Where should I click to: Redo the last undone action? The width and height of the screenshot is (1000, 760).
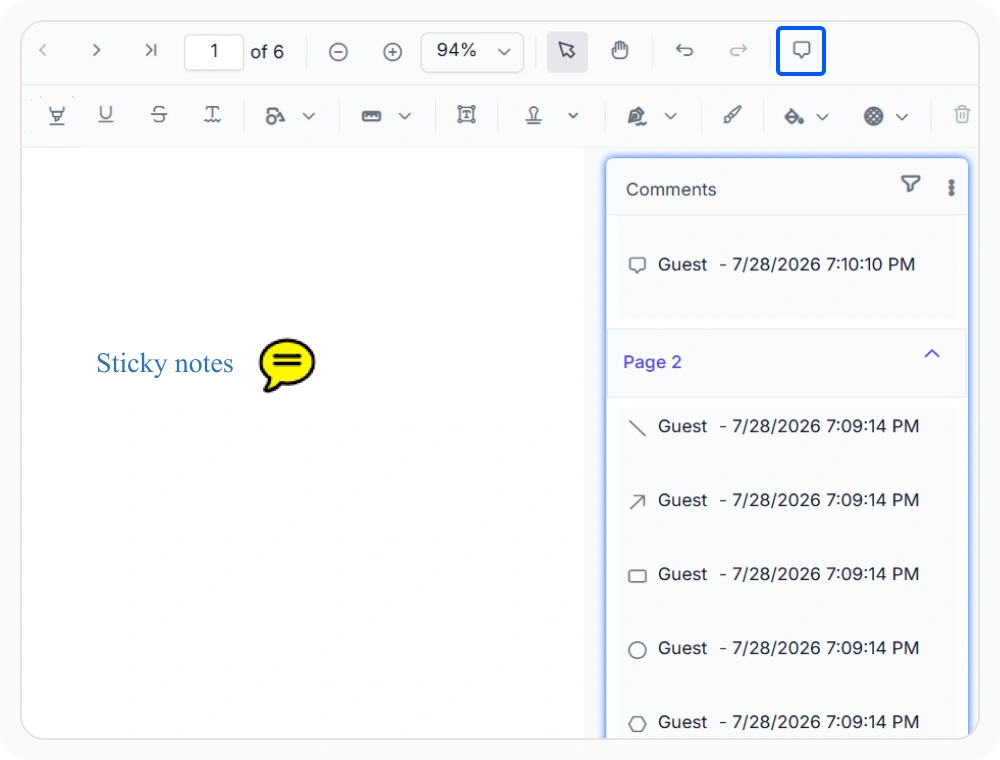click(738, 50)
